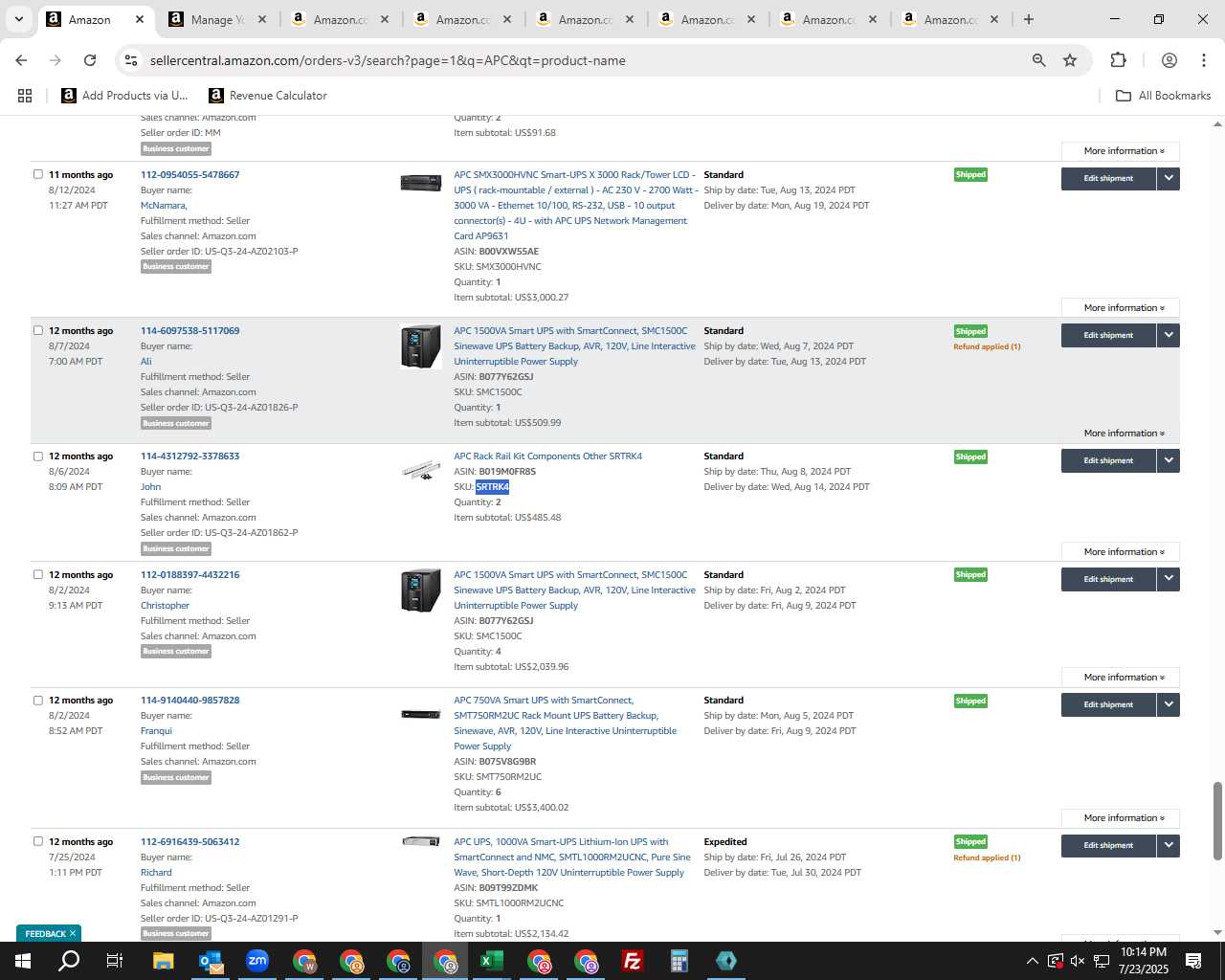Open the Chrome three-dot menu
The height and width of the screenshot is (980, 1225).
1203,60
